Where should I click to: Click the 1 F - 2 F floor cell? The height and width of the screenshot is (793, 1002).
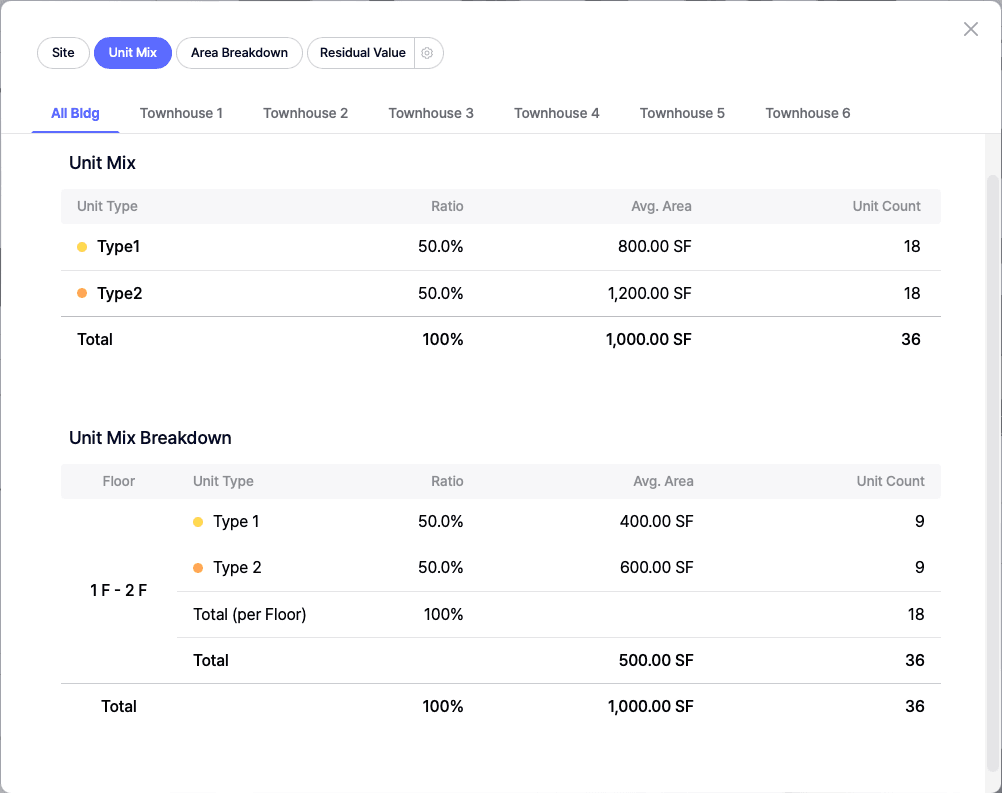(x=118, y=591)
